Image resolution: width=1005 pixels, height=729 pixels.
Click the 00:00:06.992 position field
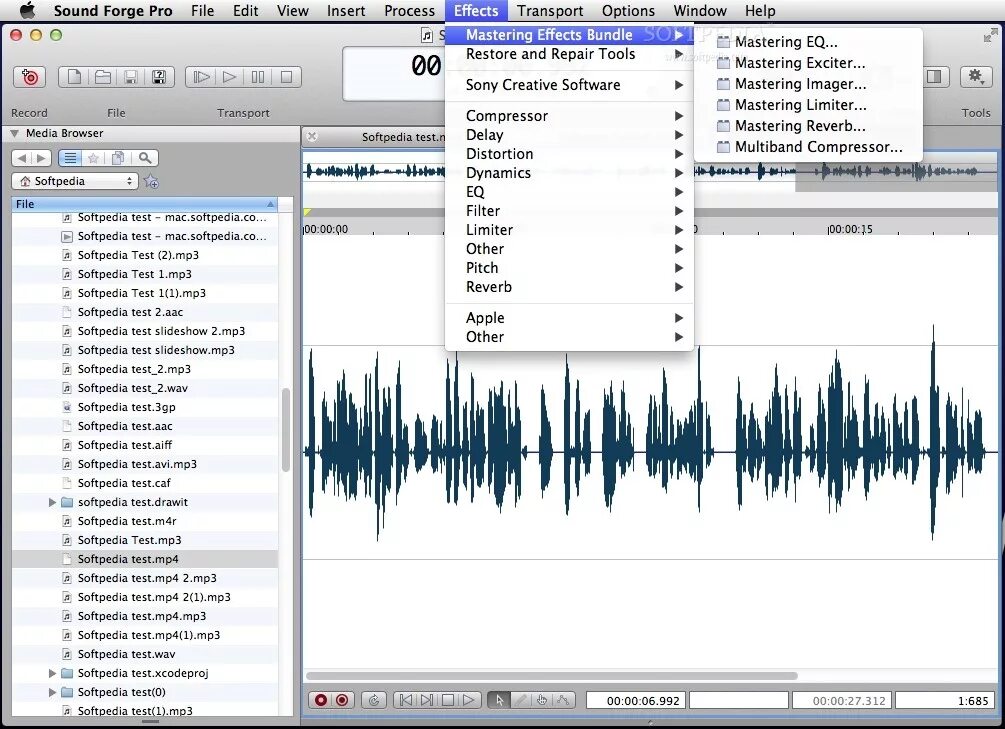click(636, 701)
